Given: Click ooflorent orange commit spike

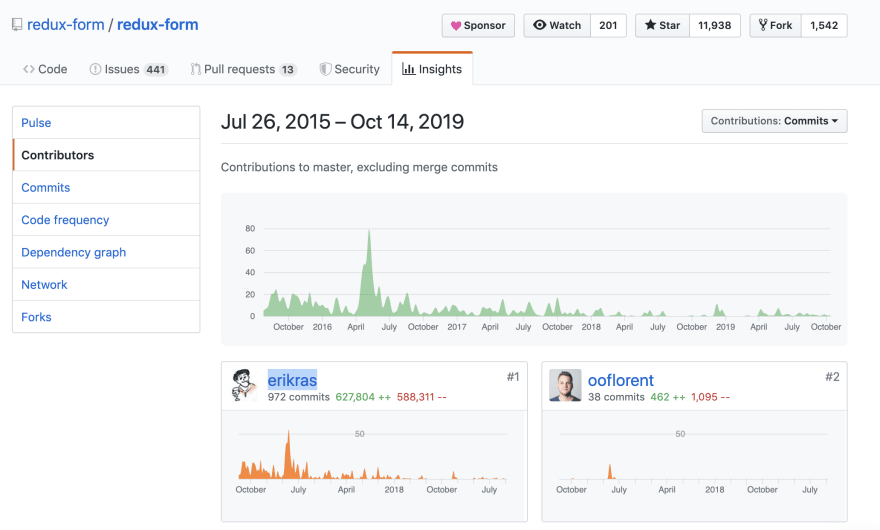Looking at the screenshot, I should click(611, 472).
